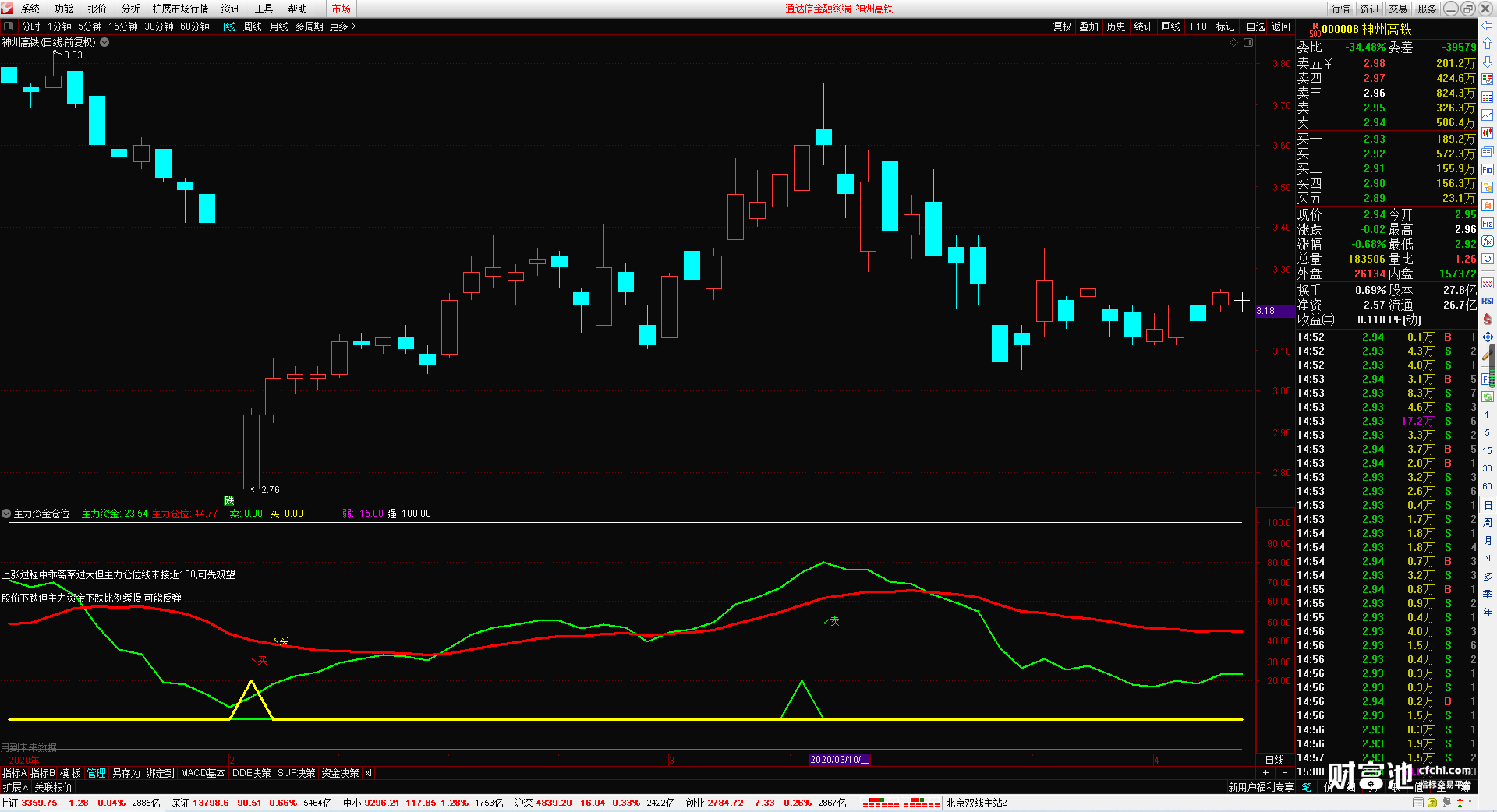This screenshot has height=812, width=1497.
Task: Click the diamond icon at chart top-right corner
Action: click(1233, 43)
